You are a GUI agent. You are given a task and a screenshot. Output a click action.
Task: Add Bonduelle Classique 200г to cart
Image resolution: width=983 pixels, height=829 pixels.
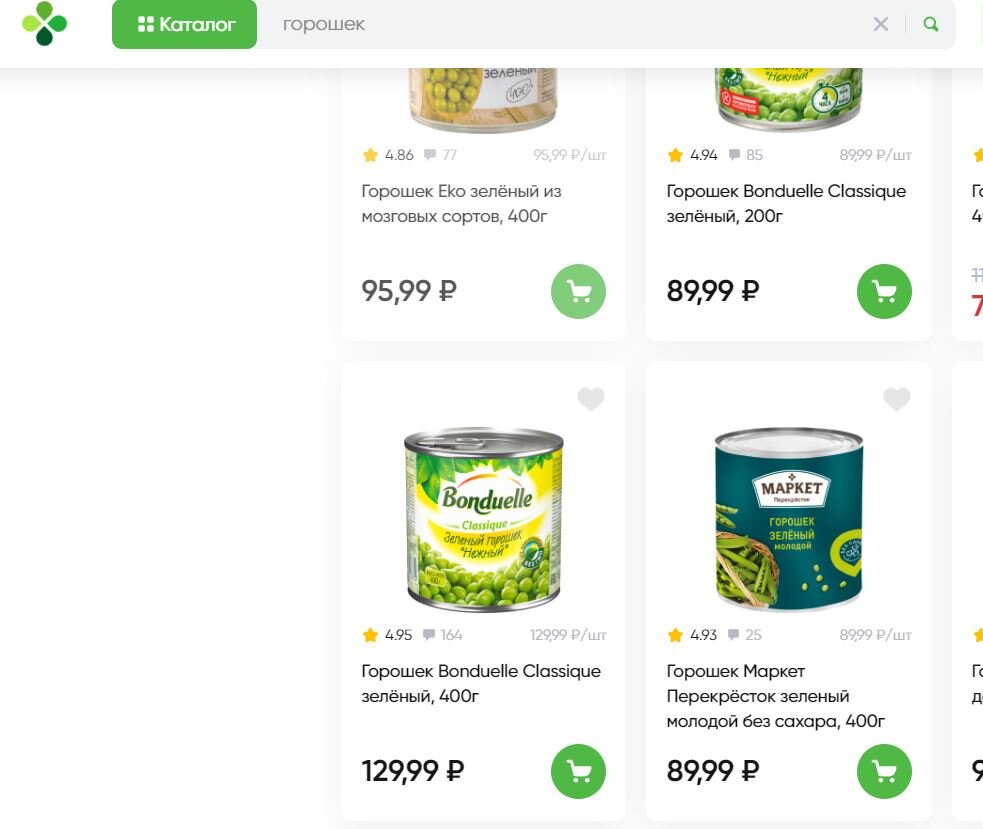pyautogui.click(x=884, y=291)
